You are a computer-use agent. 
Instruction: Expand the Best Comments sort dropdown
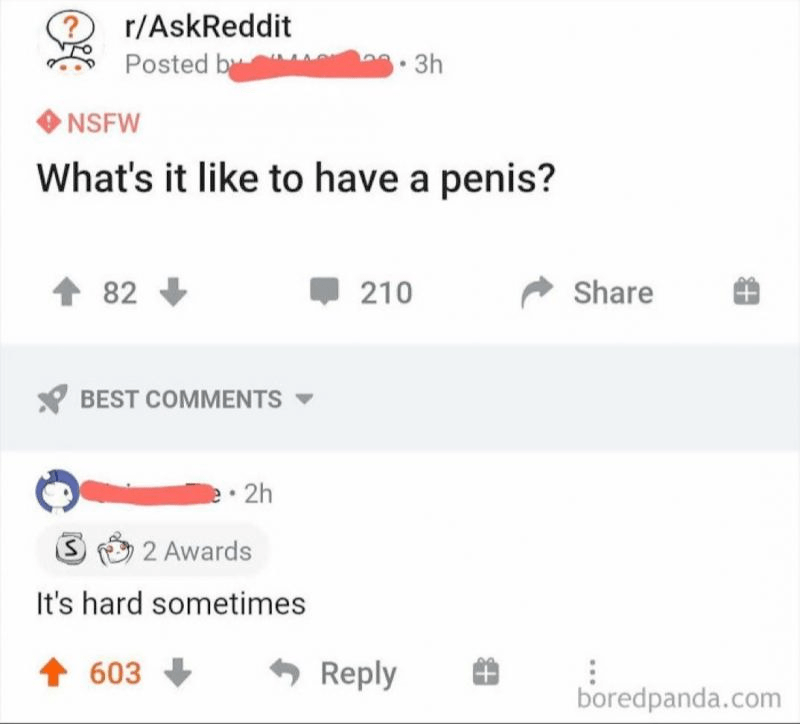click(304, 398)
